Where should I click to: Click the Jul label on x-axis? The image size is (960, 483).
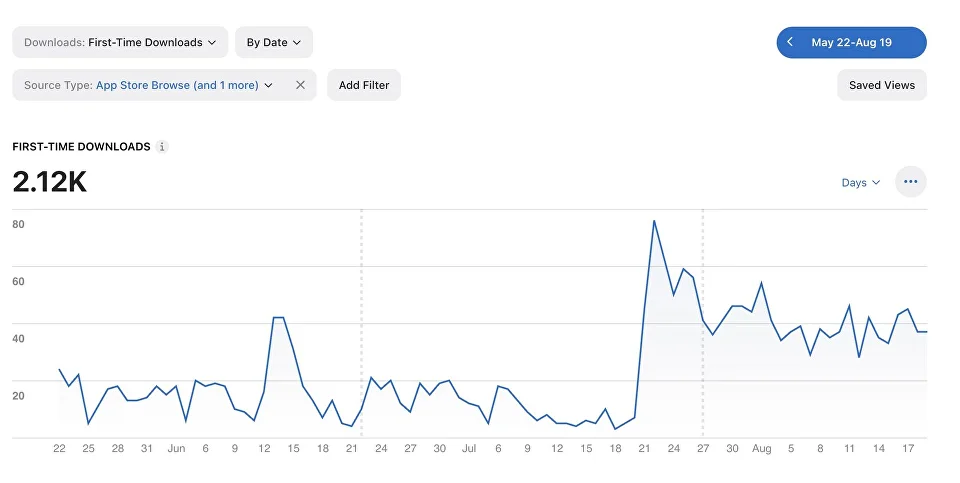469,449
